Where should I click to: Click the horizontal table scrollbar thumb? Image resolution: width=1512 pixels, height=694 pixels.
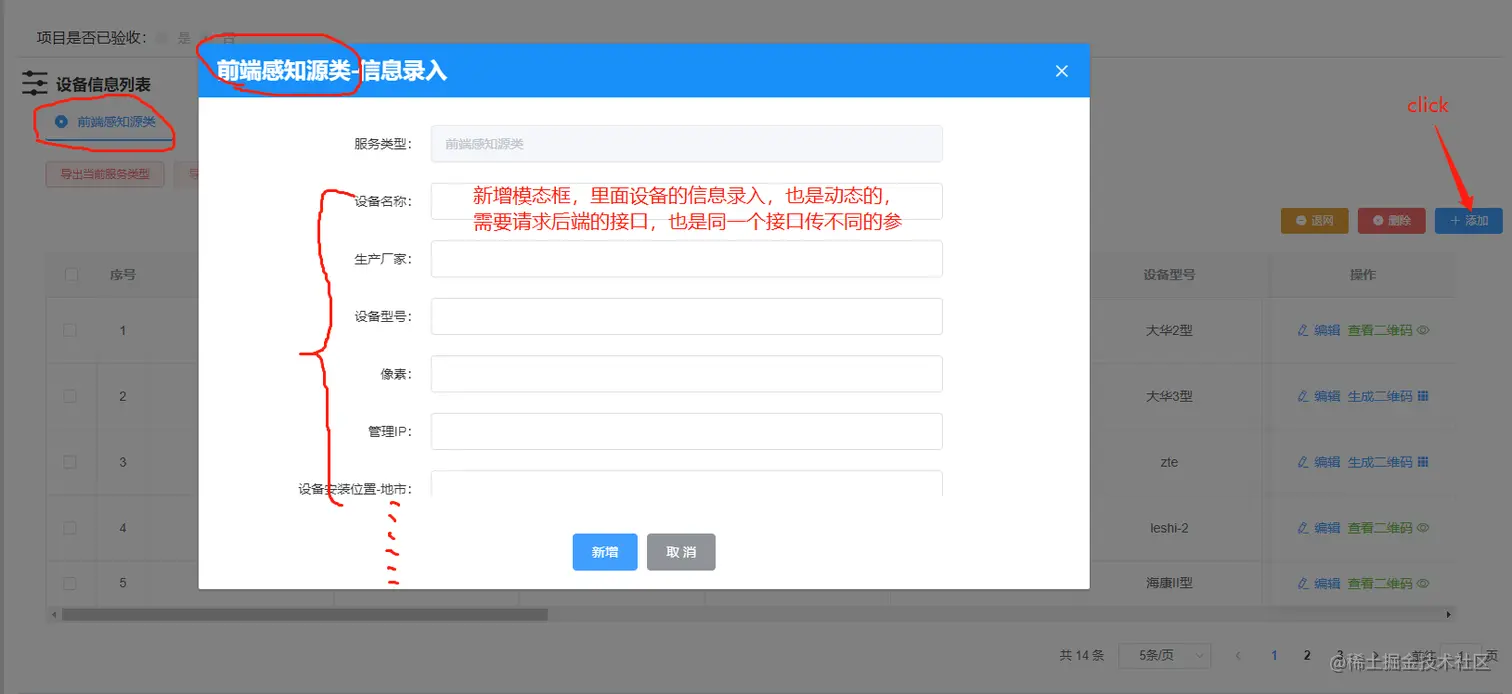(x=304, y=614)
